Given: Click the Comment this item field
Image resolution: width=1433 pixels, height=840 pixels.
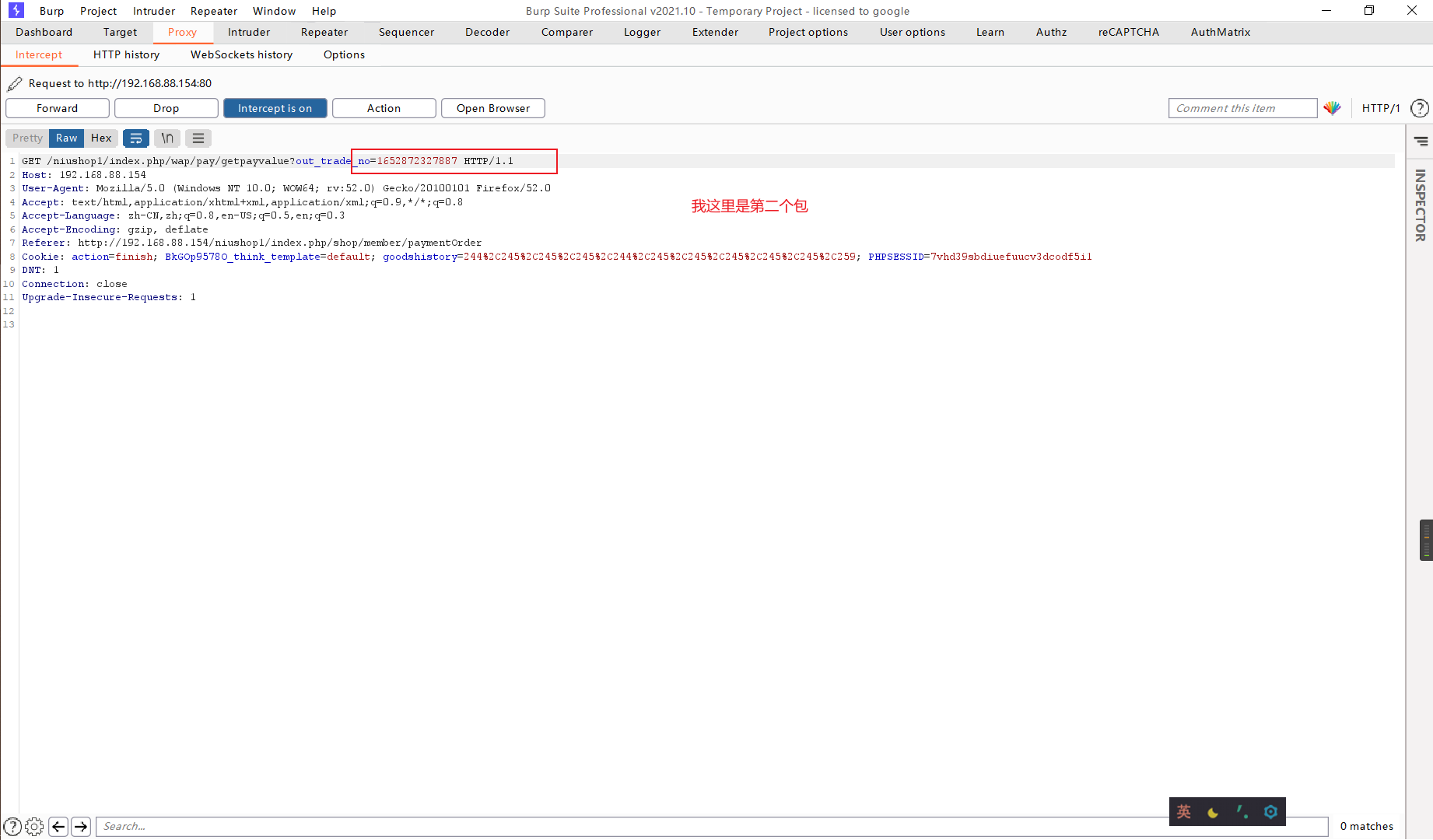Looking at the screenshot, I should click(x=1242, y=108).
